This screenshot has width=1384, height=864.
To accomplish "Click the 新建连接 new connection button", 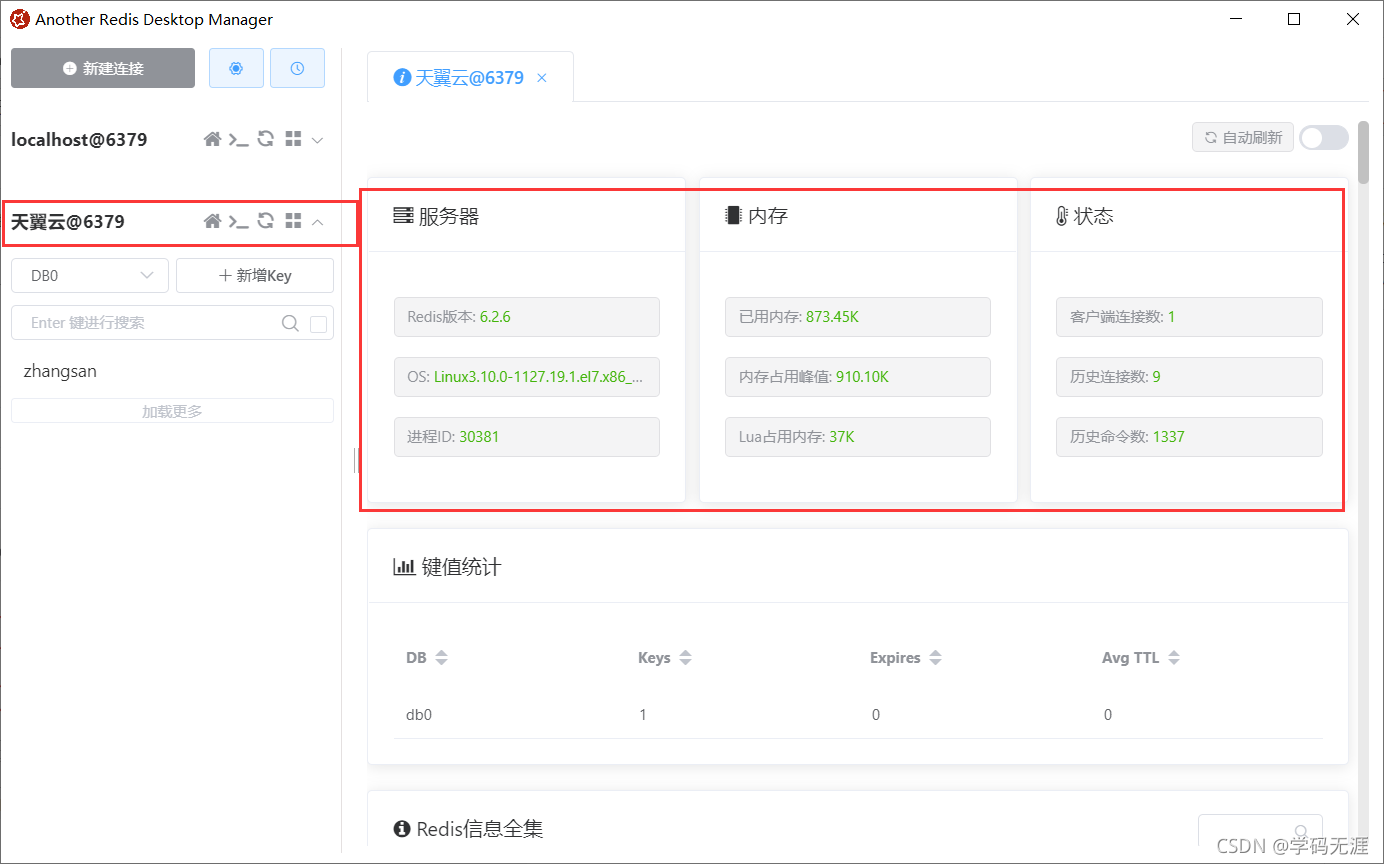I will (103, 68).
